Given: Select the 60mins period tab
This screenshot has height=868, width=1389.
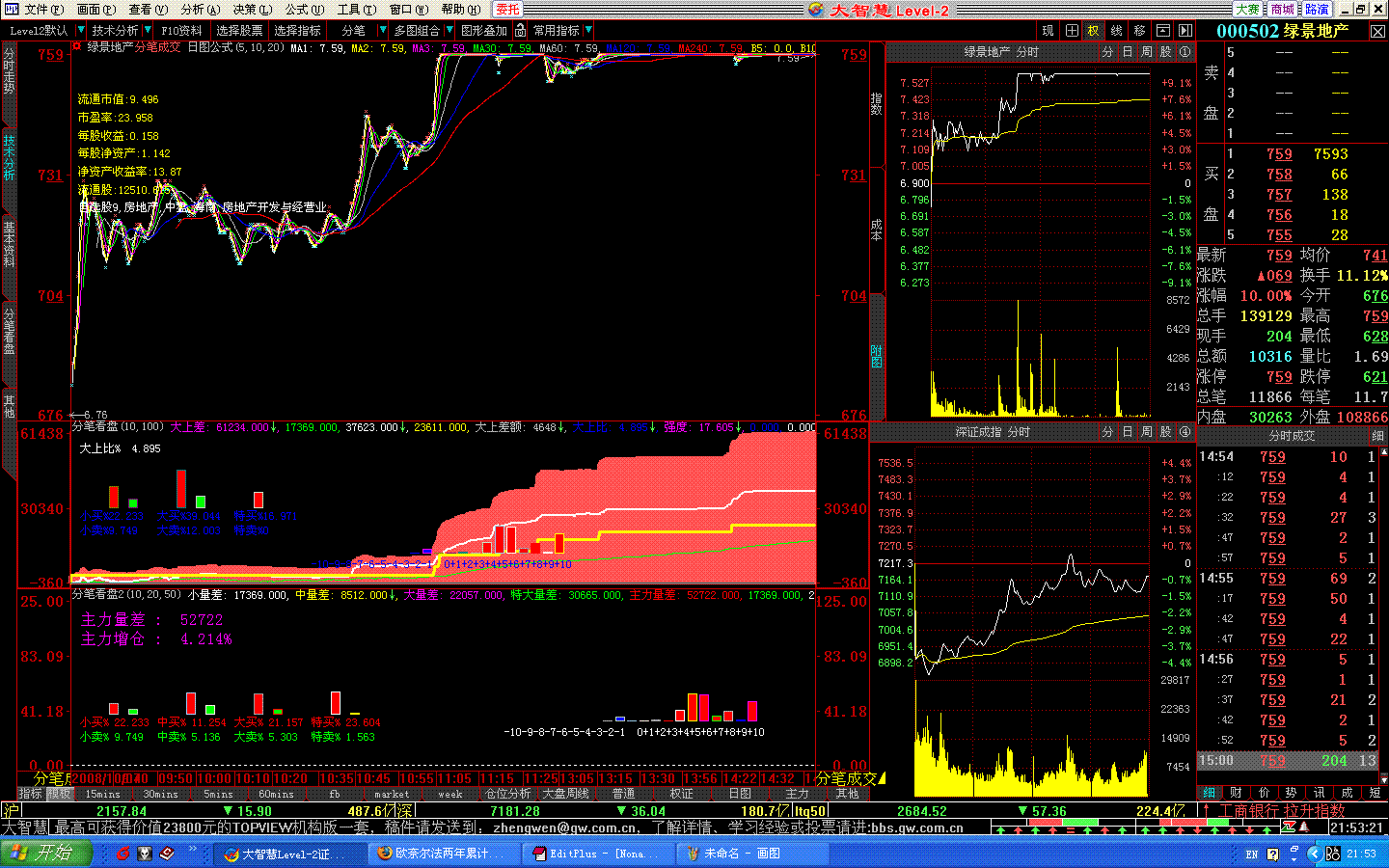Looking at the screenshot, I should 276,794.
